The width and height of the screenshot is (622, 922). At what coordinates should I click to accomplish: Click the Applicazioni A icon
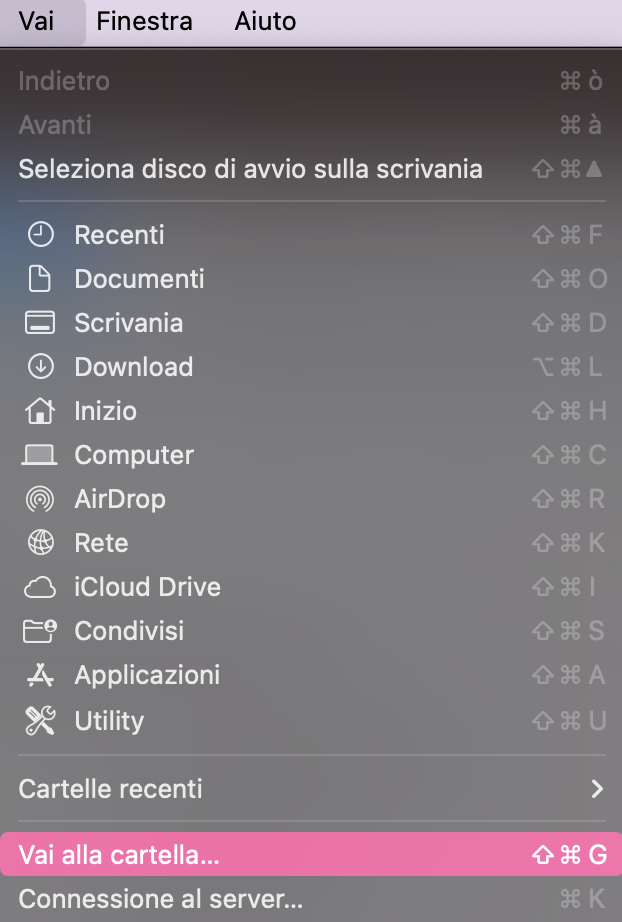click(40, 674)
